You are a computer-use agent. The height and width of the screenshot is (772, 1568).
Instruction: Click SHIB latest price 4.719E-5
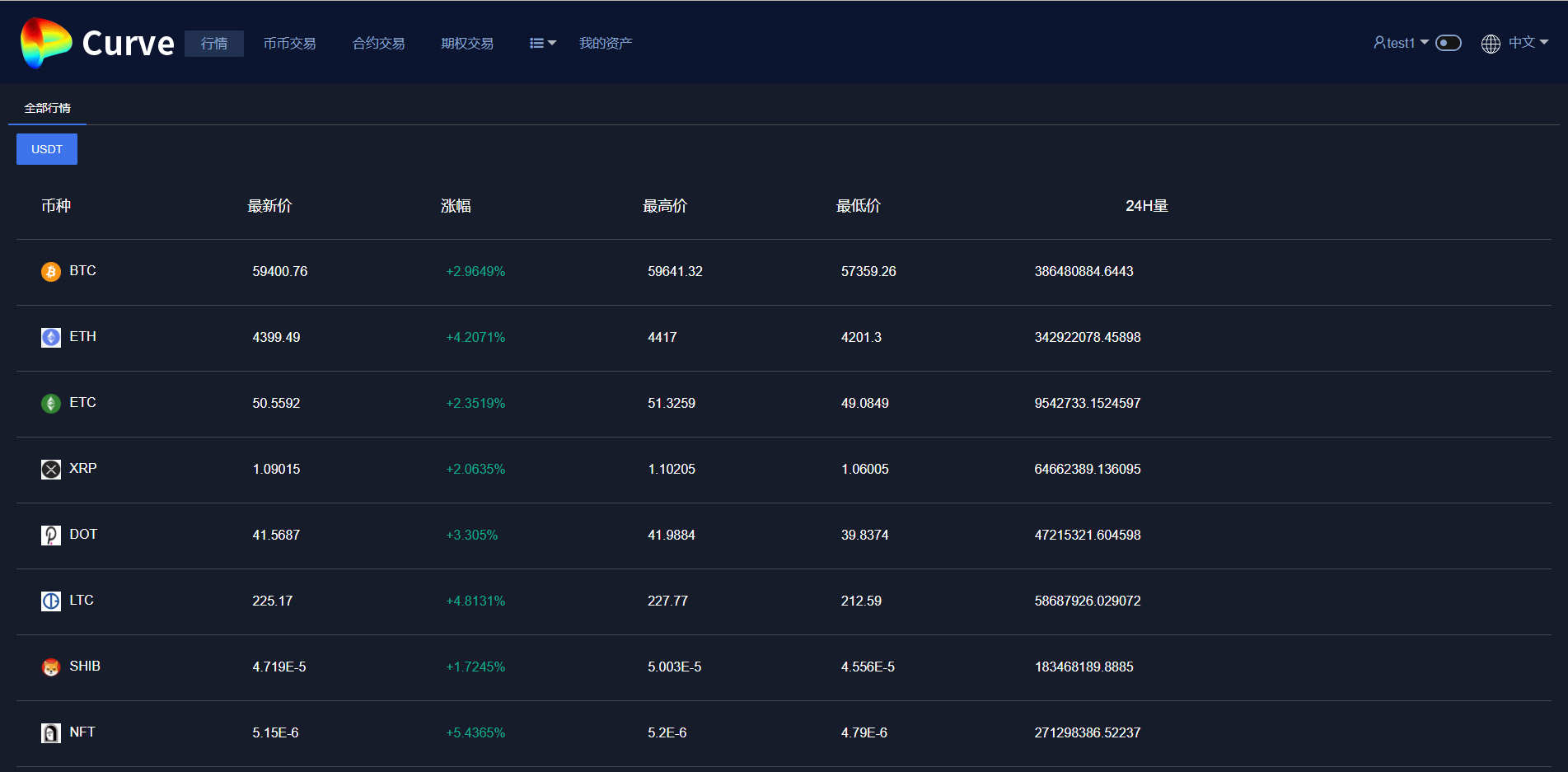279,667
